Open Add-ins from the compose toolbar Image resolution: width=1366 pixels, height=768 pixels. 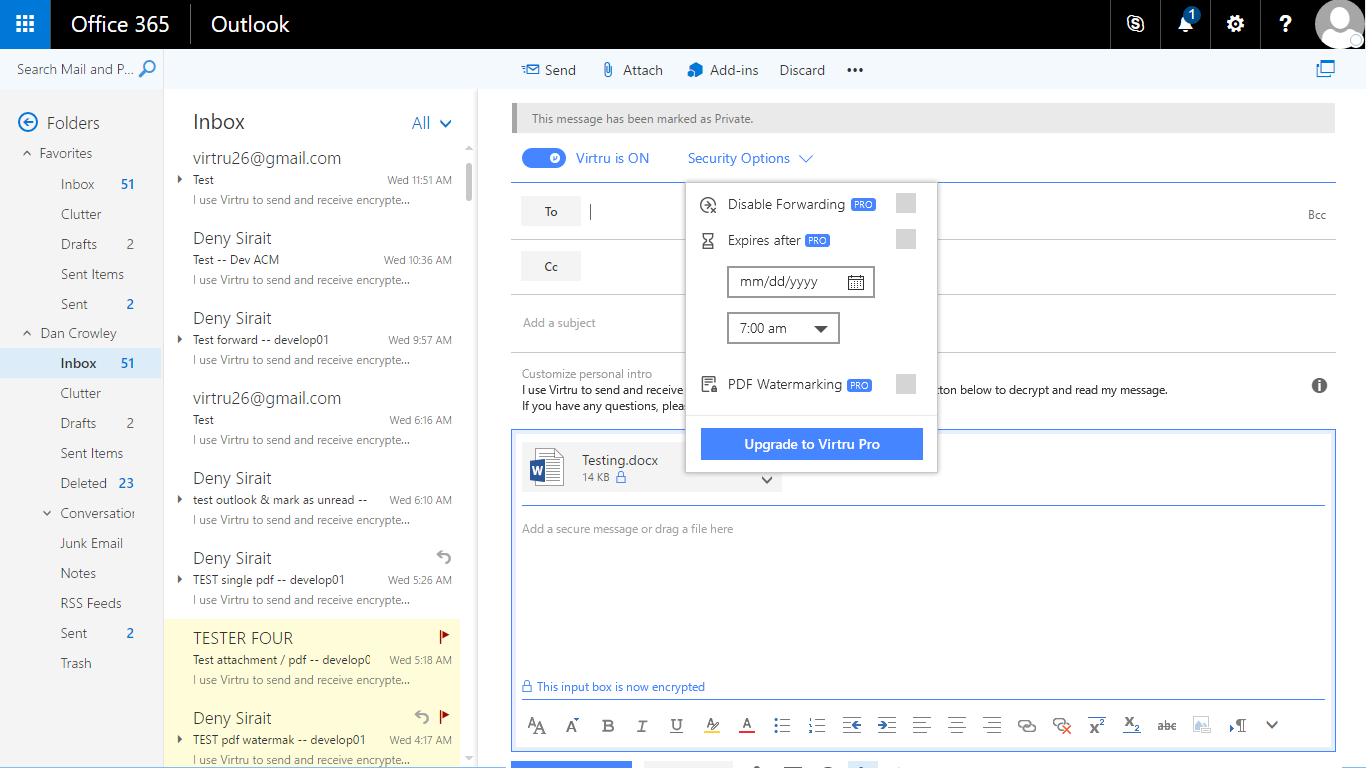pyautogui.click(x=723, y=70)
